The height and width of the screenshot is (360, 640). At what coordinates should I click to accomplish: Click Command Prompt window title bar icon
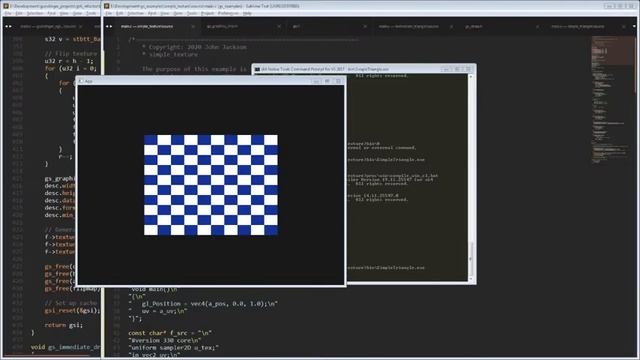257,69
